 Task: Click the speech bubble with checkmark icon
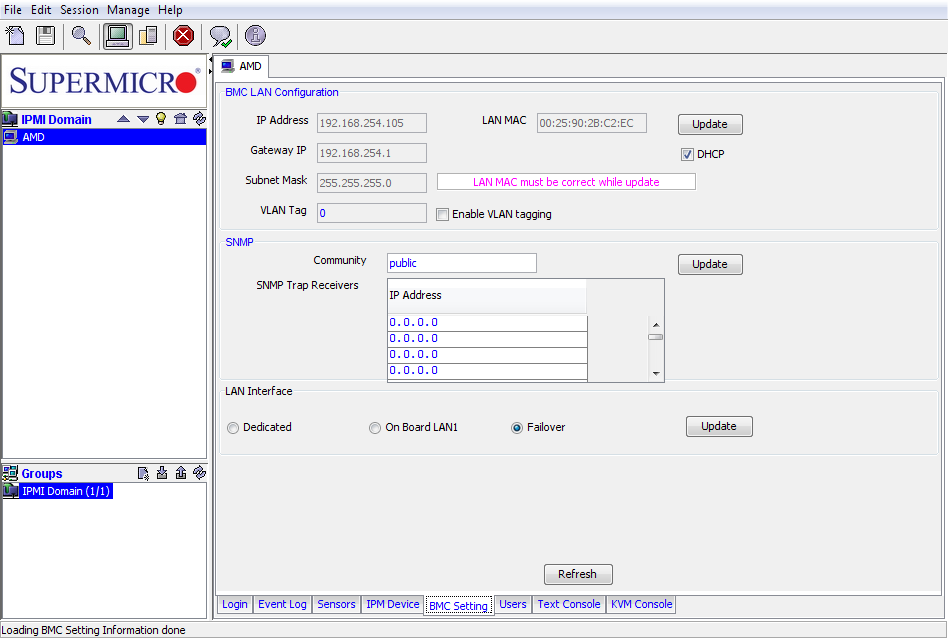pos(220,37)
